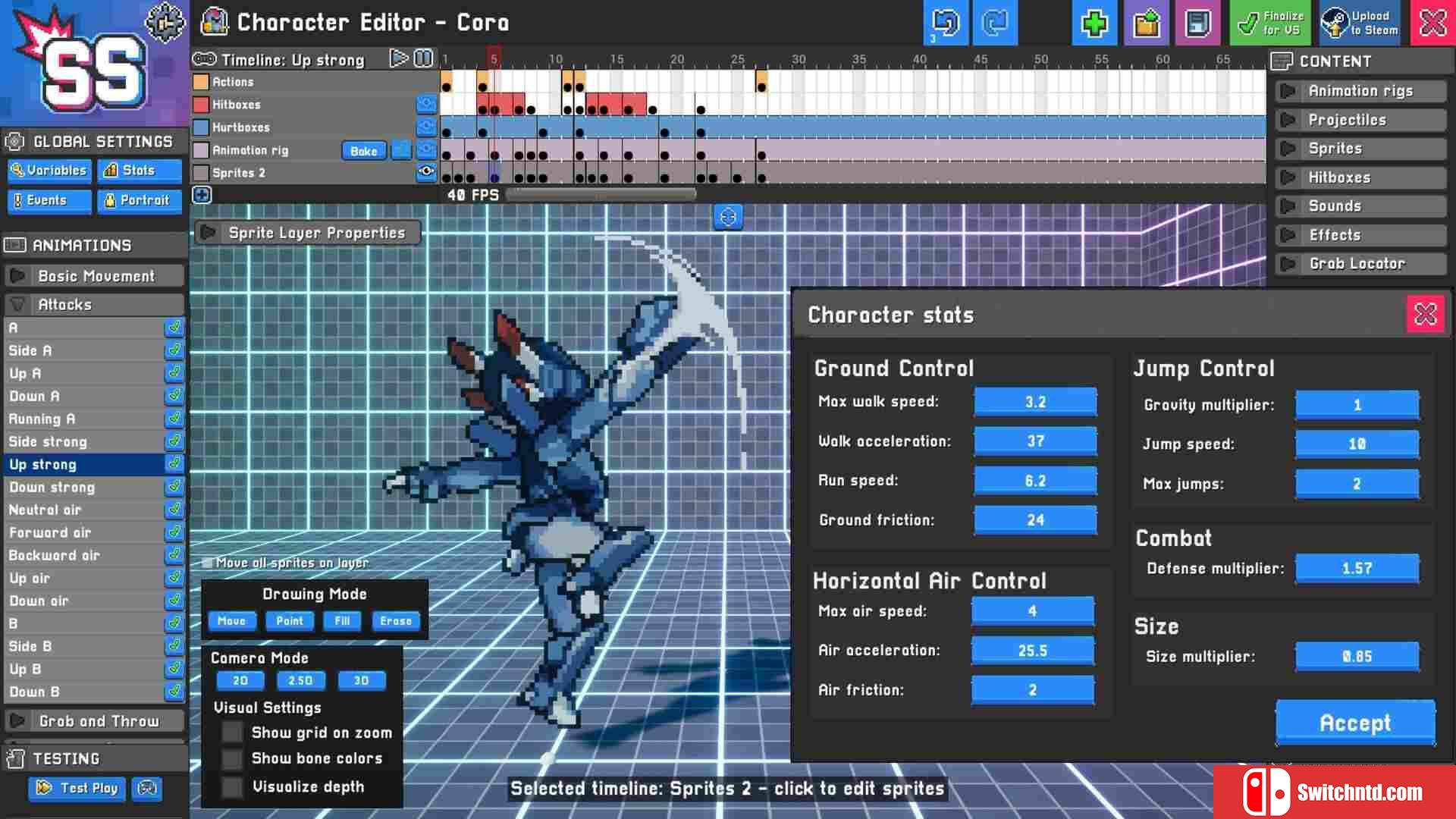Expand Sprite Layer Properties panel

pos(308,233)
